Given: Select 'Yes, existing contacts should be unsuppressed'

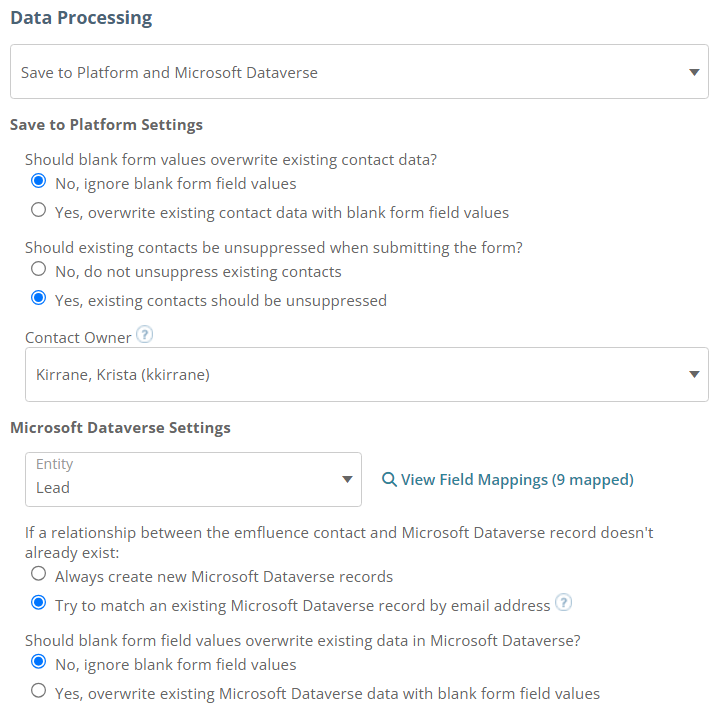Looking at the screenshot, I should tap(38, 299).
